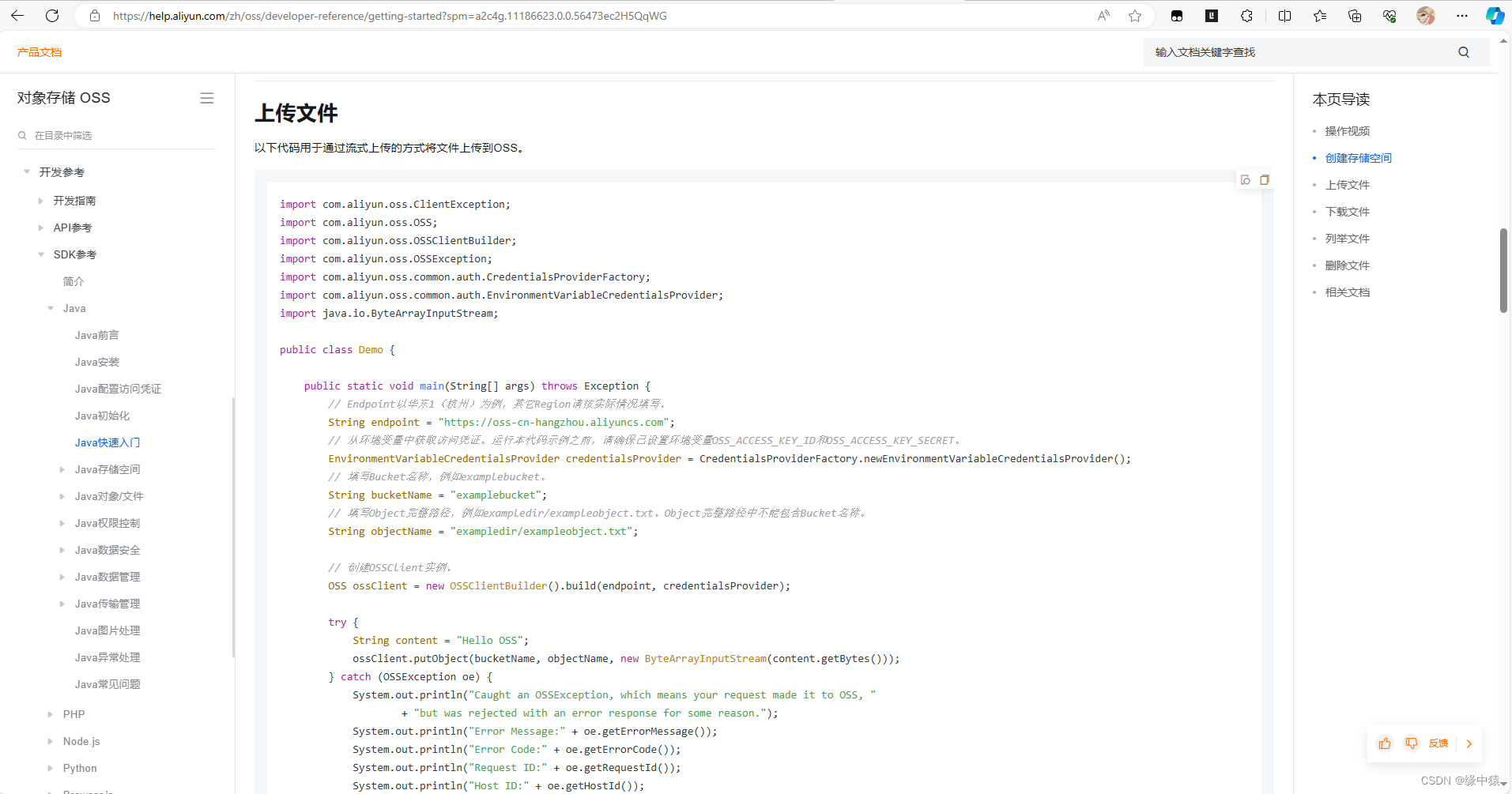Click the sidebar tree scrollbar

click(233, 527)
